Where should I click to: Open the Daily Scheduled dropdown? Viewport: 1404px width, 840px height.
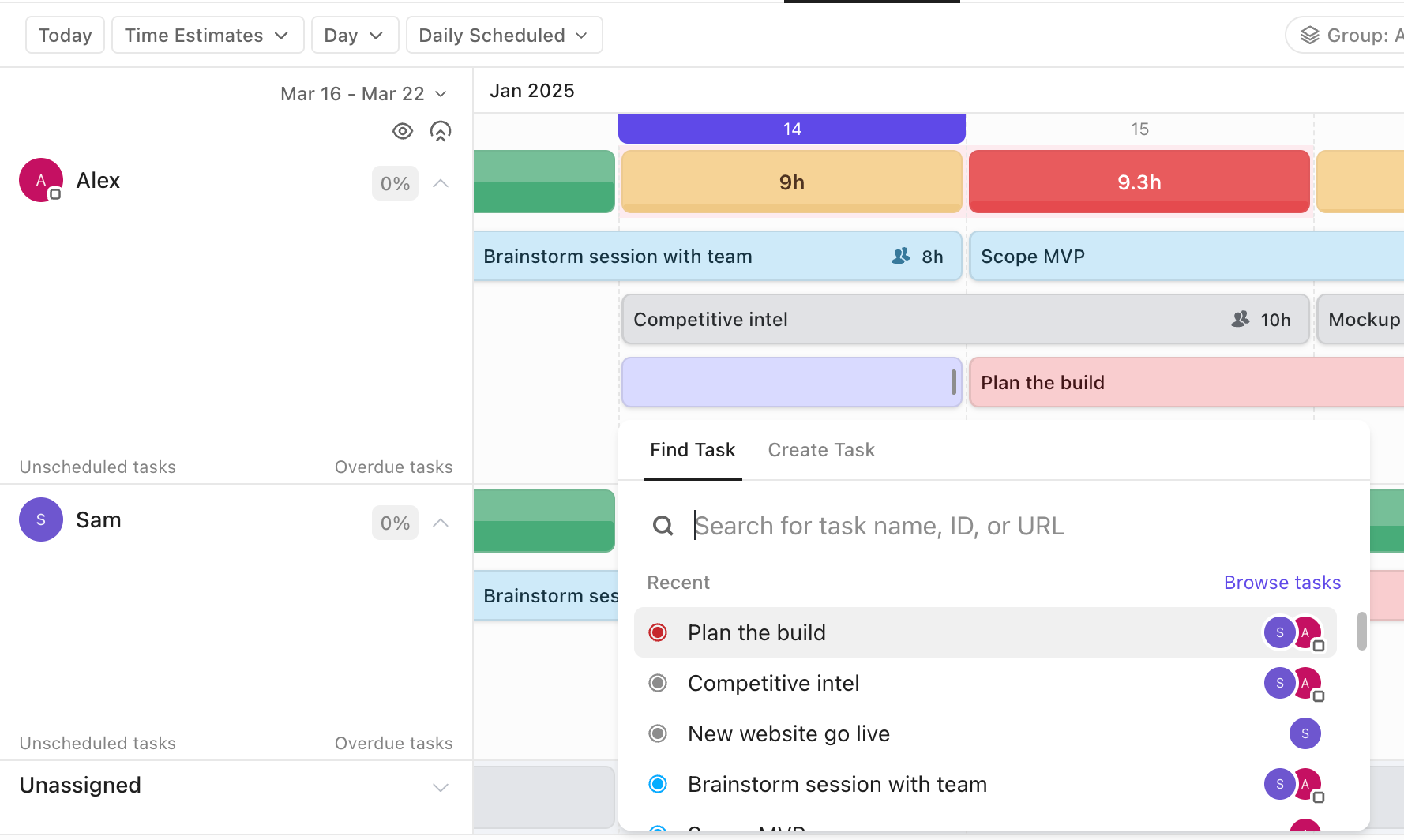pyautogui.click(x=504, y=36)
